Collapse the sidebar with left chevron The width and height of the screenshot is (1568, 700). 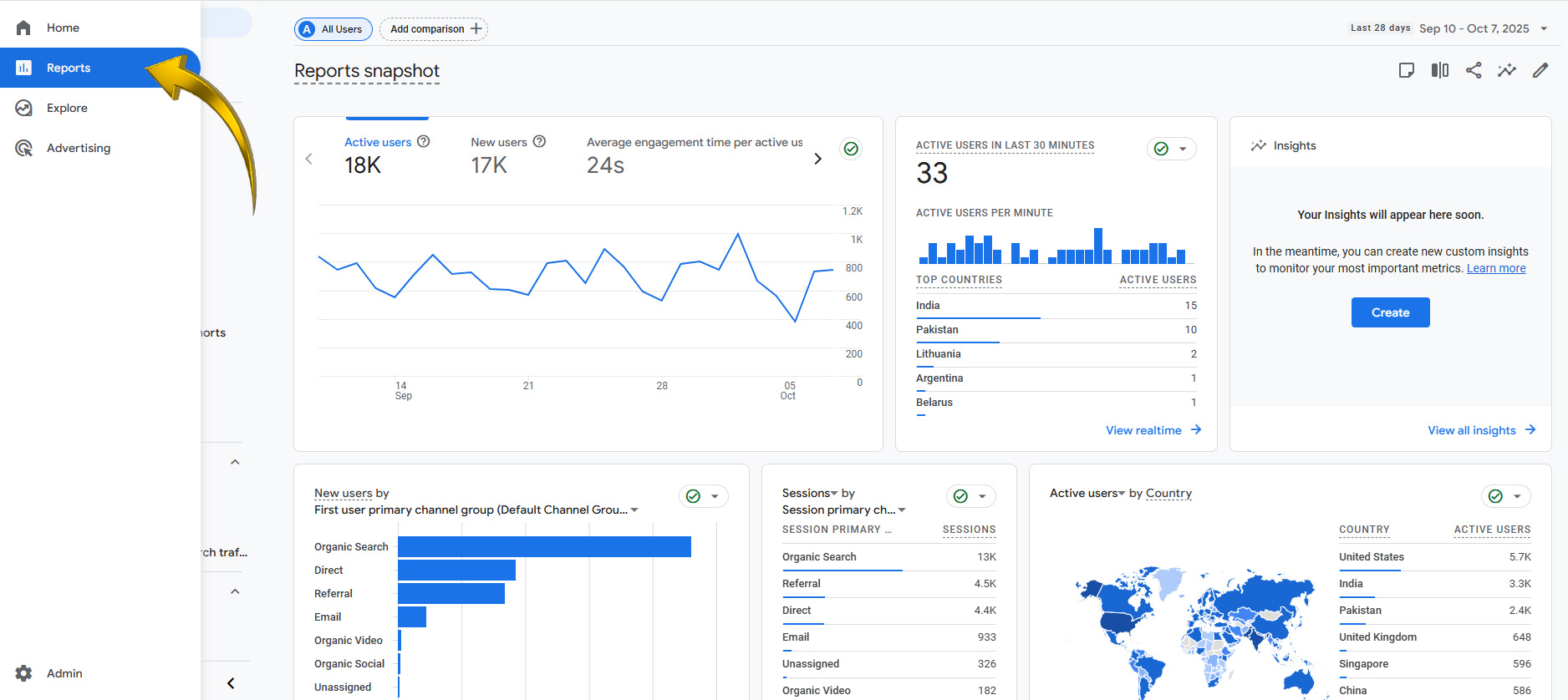click(x=231, y=683)
